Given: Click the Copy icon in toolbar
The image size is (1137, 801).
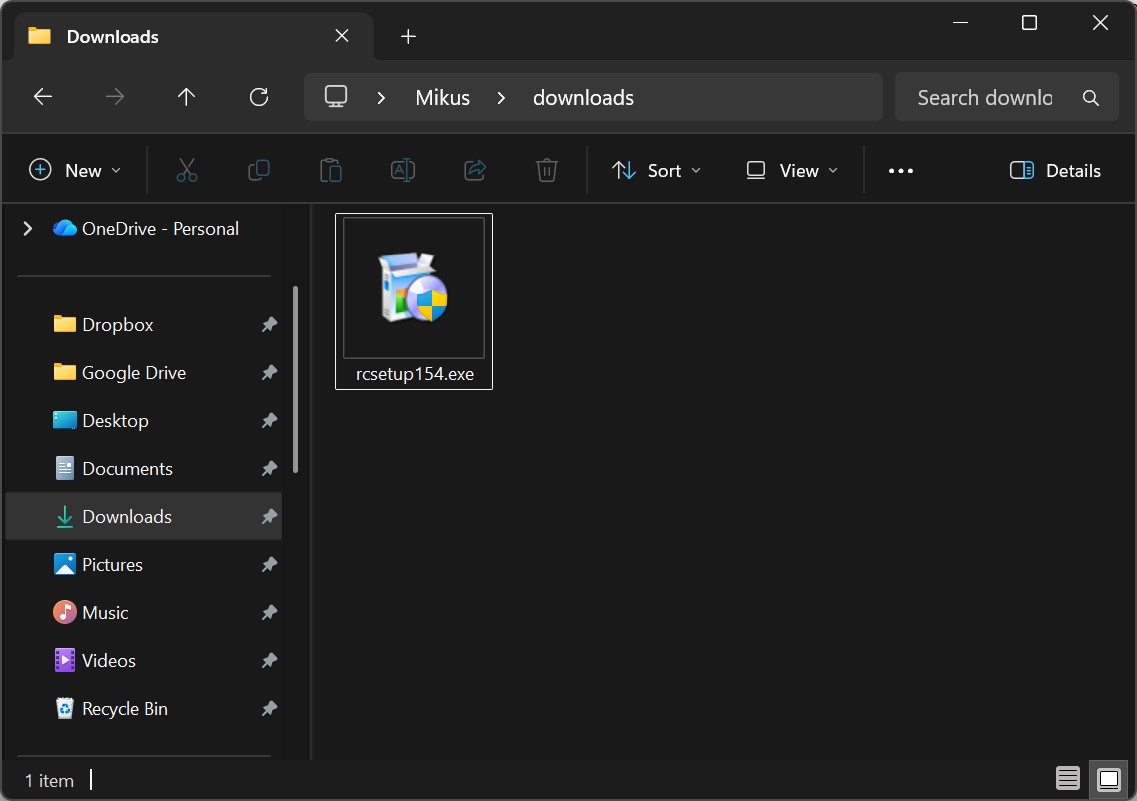Looking at the screenshot, I should 259,170.
